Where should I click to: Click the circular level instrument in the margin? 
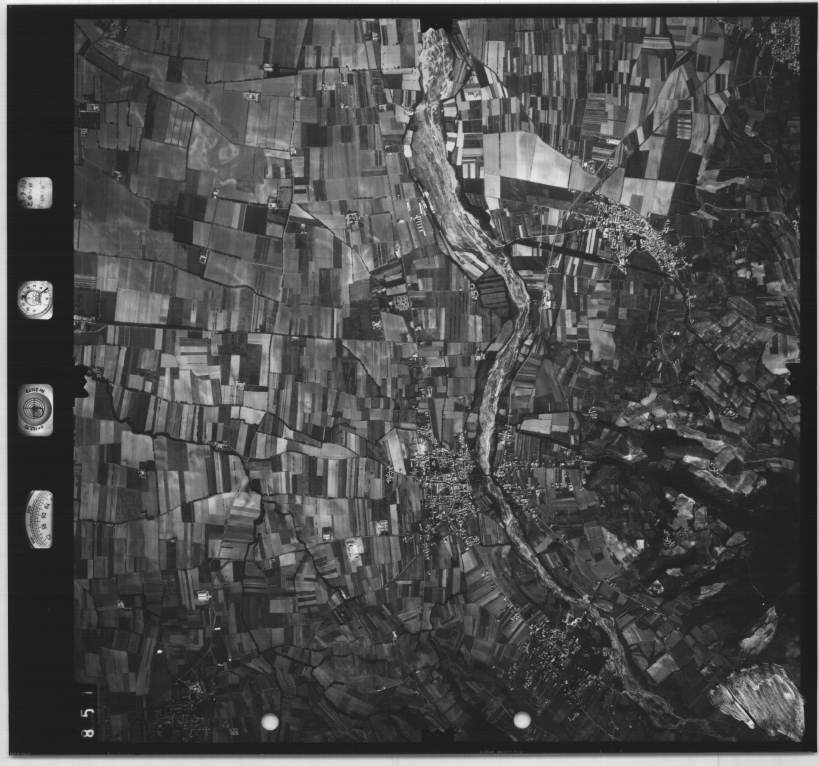tap(35, 409)
